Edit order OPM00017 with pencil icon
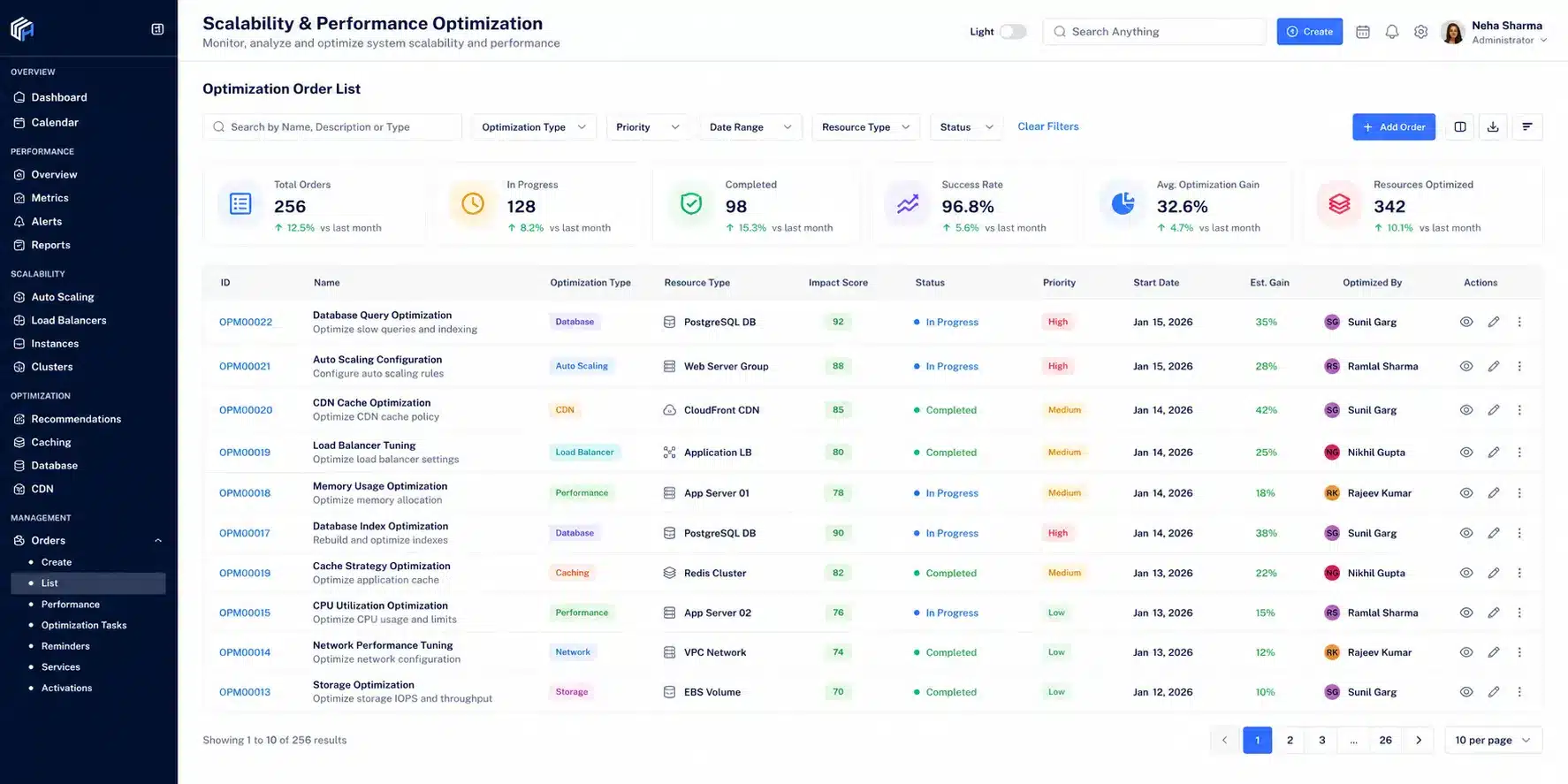Image resolution: width=1568 pixels, height=784 pixels. click(1494, 533)
